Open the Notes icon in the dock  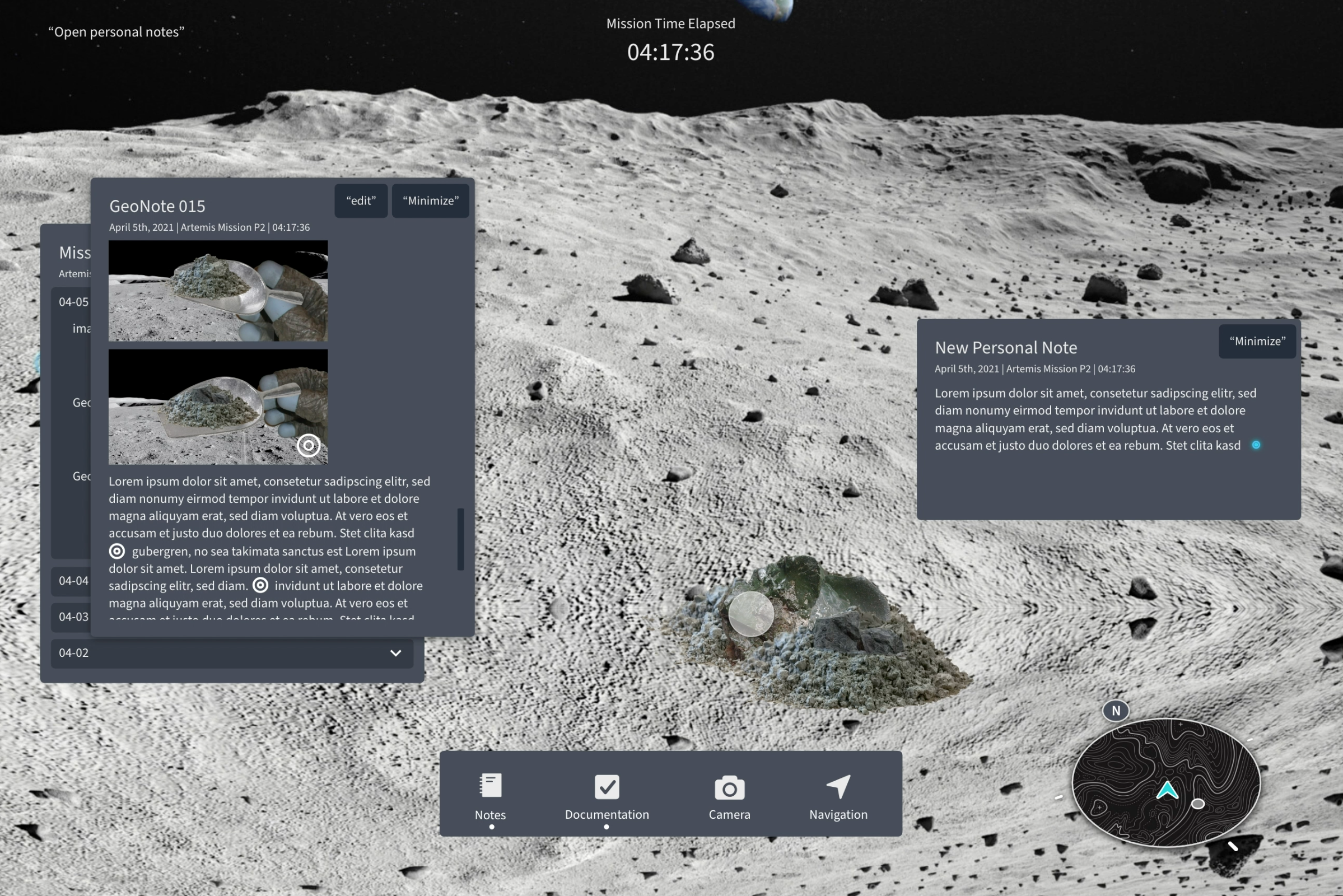[491, 786]
